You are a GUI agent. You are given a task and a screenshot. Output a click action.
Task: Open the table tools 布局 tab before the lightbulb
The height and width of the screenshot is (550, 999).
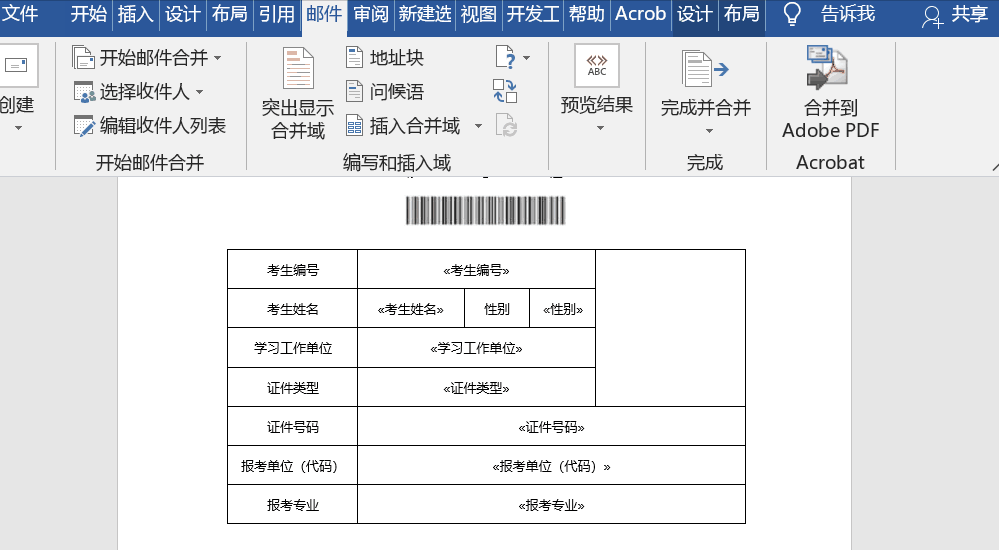[742, 13]
